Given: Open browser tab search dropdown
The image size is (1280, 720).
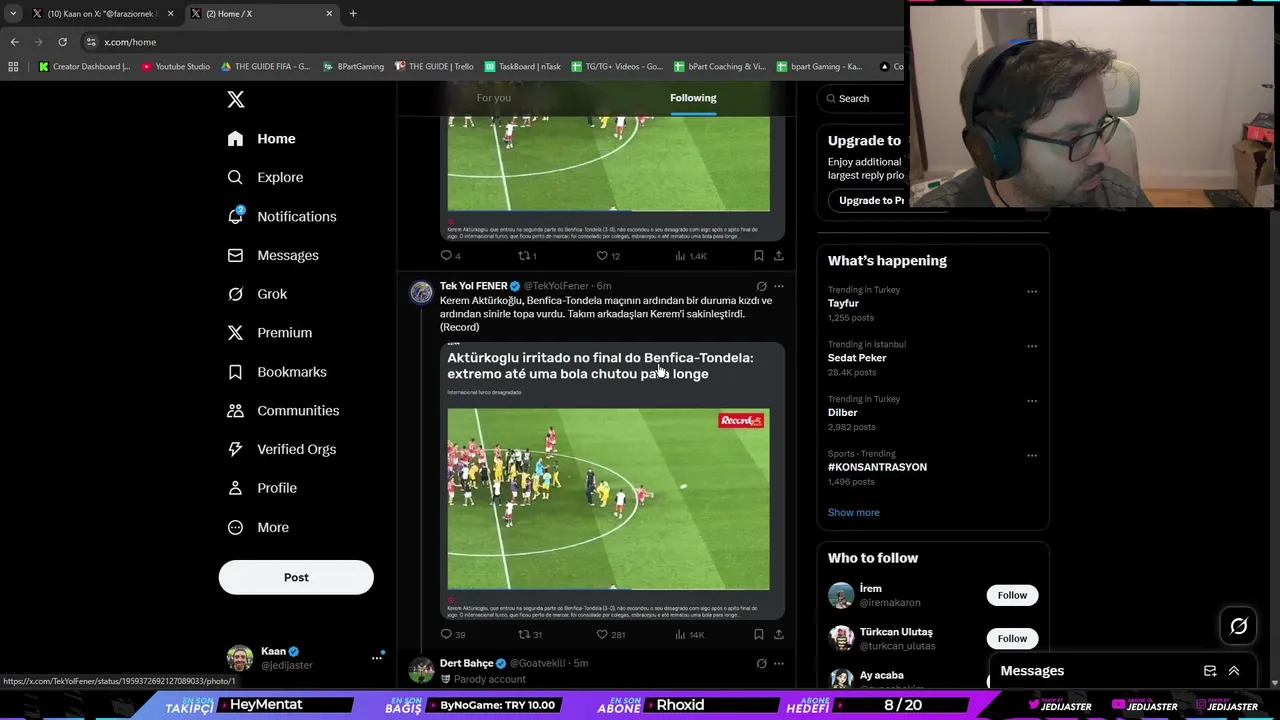Looking at the screenshot, I should click(x=12, y=13).
